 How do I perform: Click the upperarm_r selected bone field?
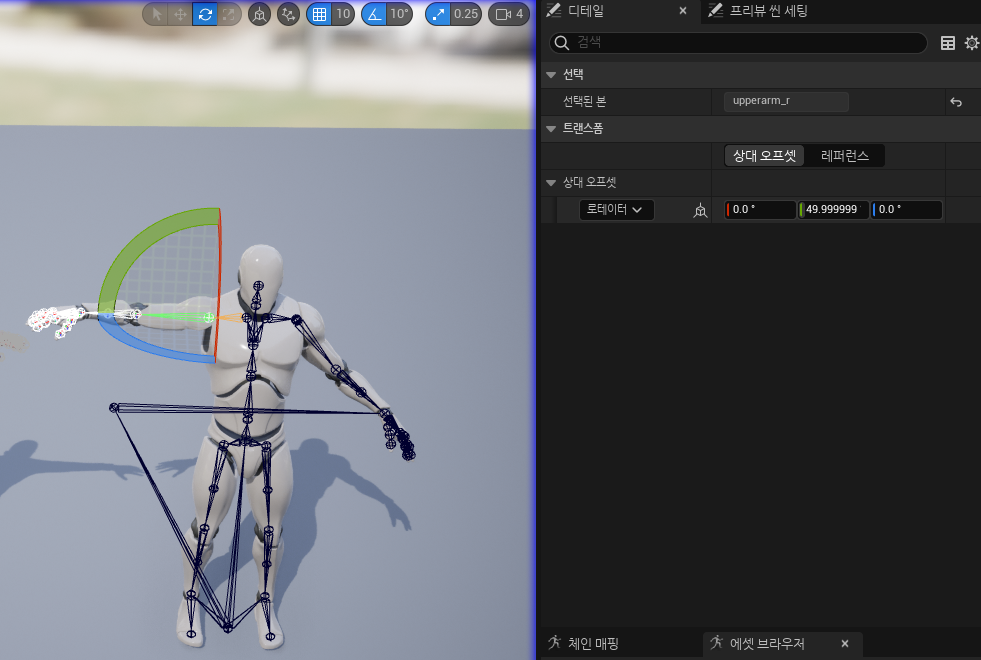786,101
